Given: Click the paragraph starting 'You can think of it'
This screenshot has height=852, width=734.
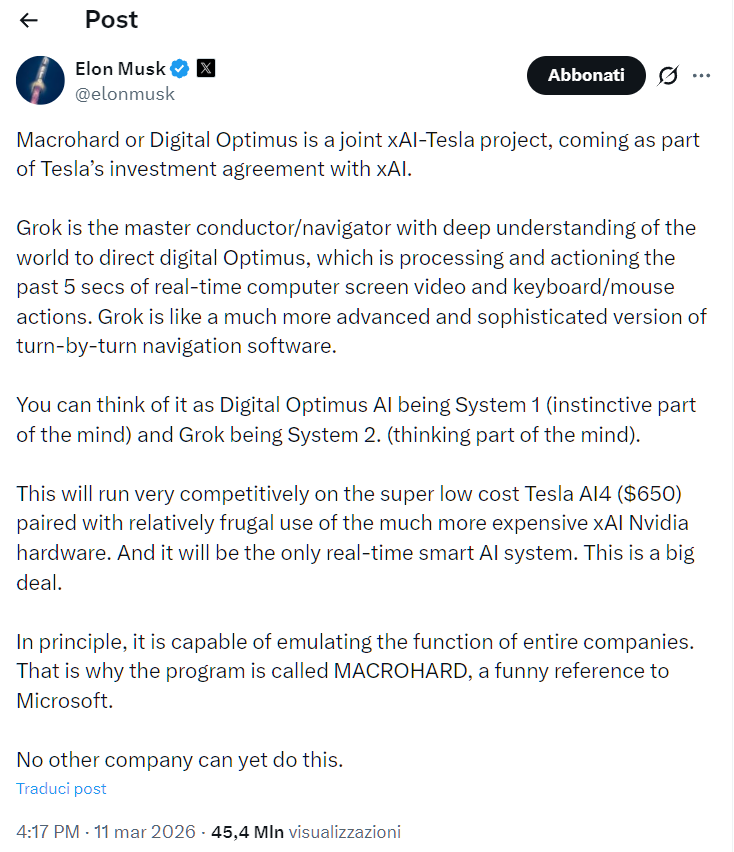Looking at the screenshot, I should coord(356,420).
